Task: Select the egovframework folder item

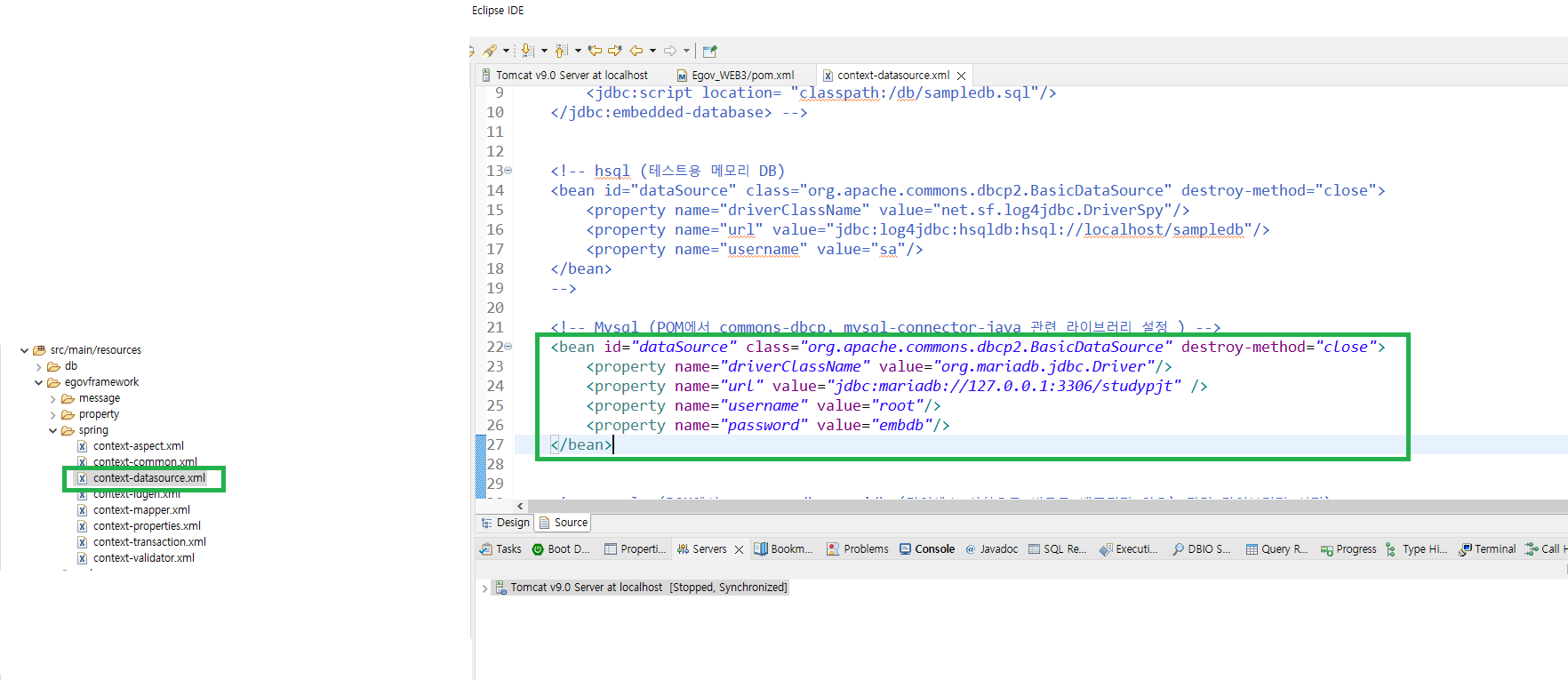Action: coord(93,382)
